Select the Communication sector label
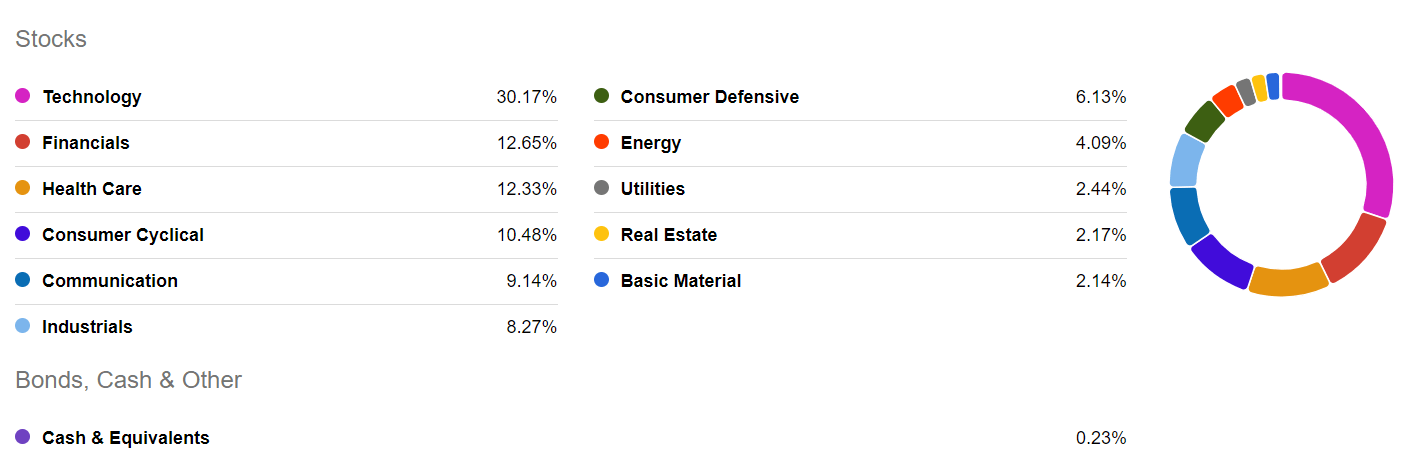 110,281
